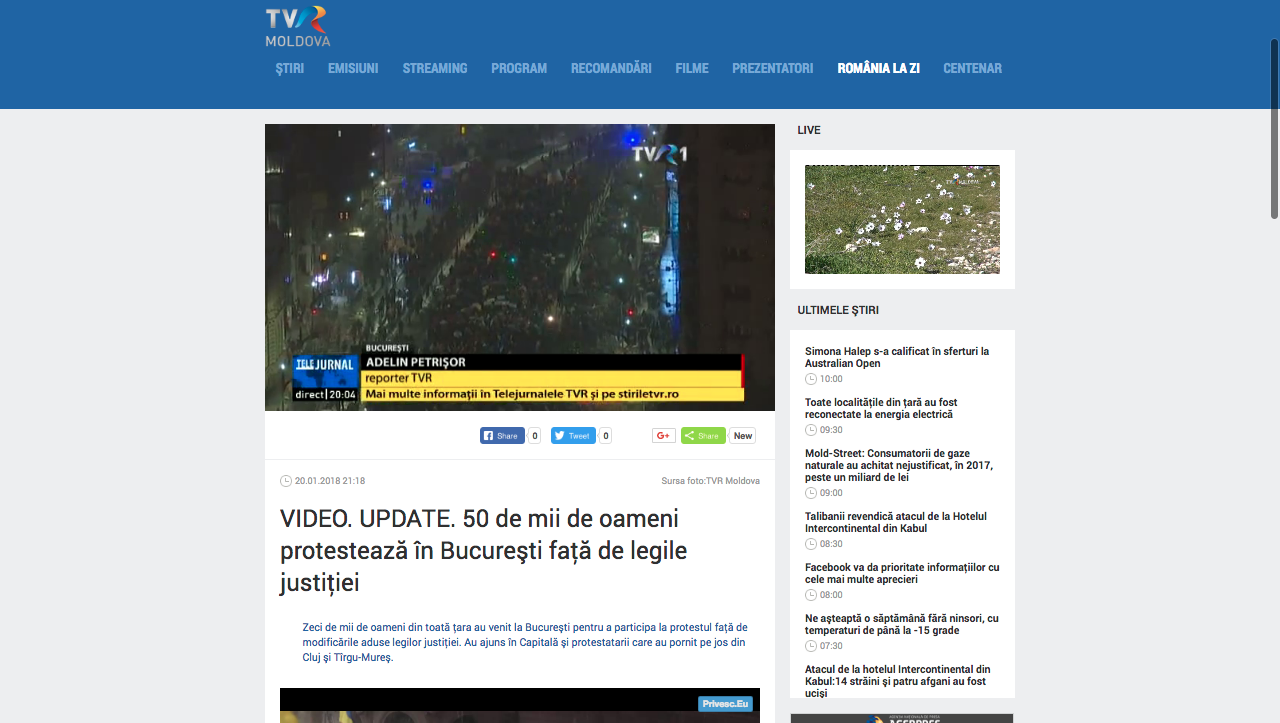Click the intro paragraph starting 'Zeci de mii'
The height and width of the screenshot is (723, 1280).
click(x=525, y=642)
